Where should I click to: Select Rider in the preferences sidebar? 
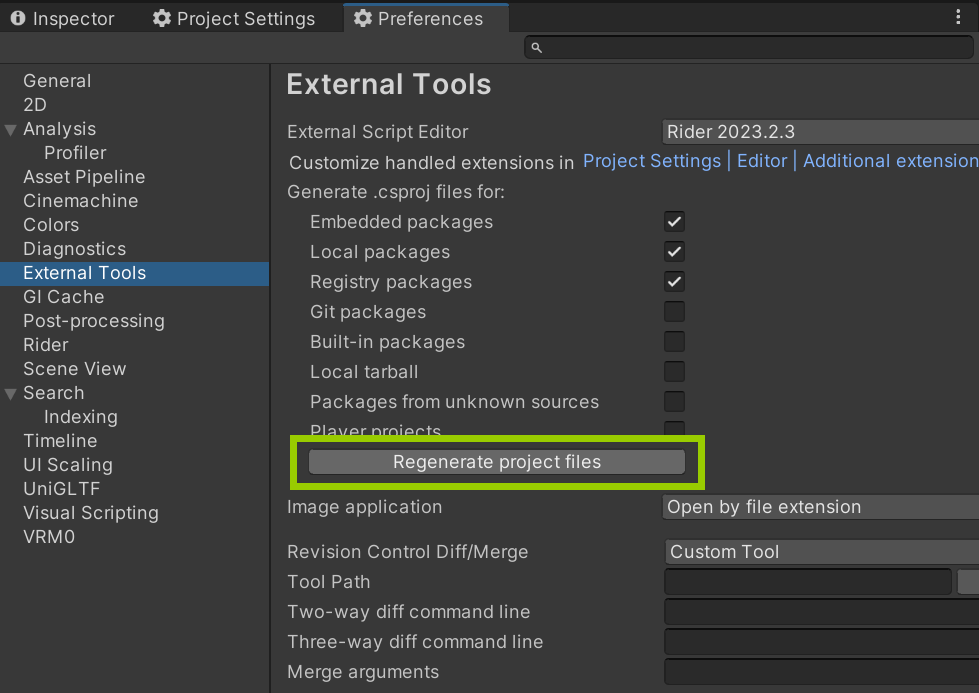coord(46,345)
